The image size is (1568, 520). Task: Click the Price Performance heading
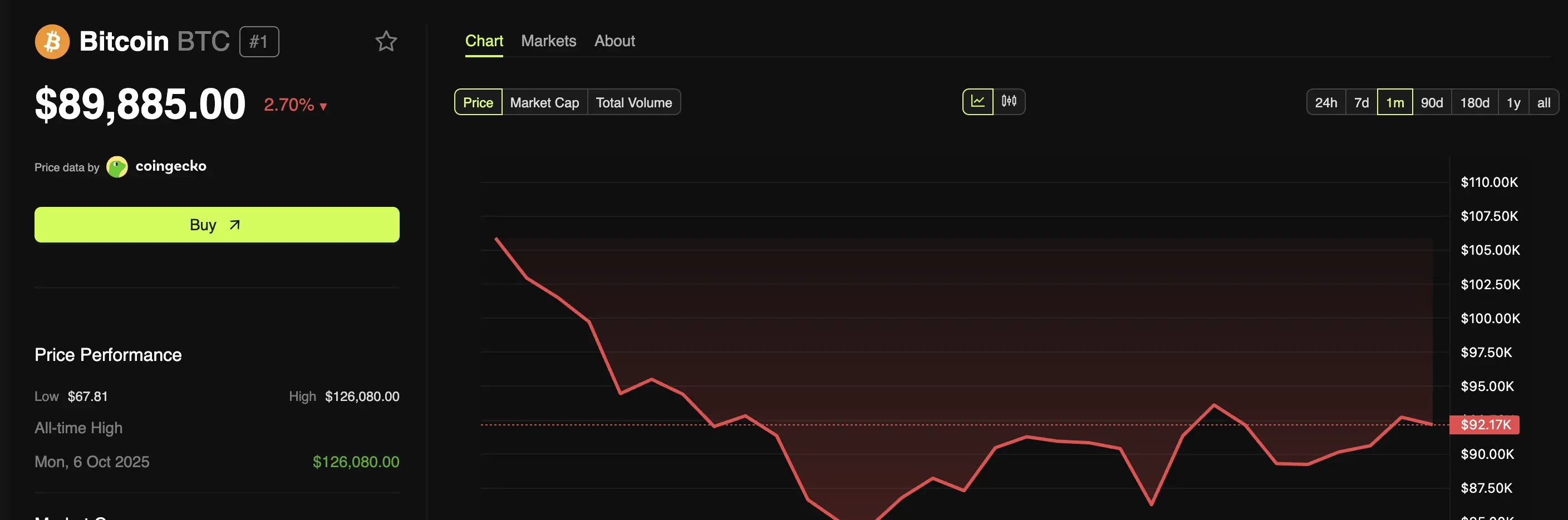[108, 355]
